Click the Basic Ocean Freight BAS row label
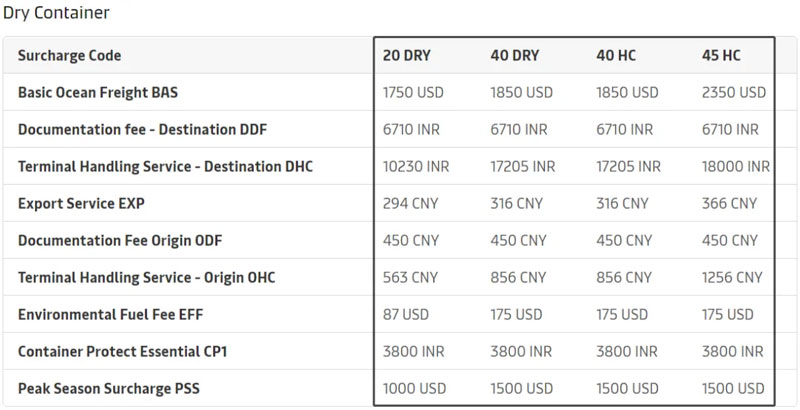800x410 pixels. tap(98, 92)
